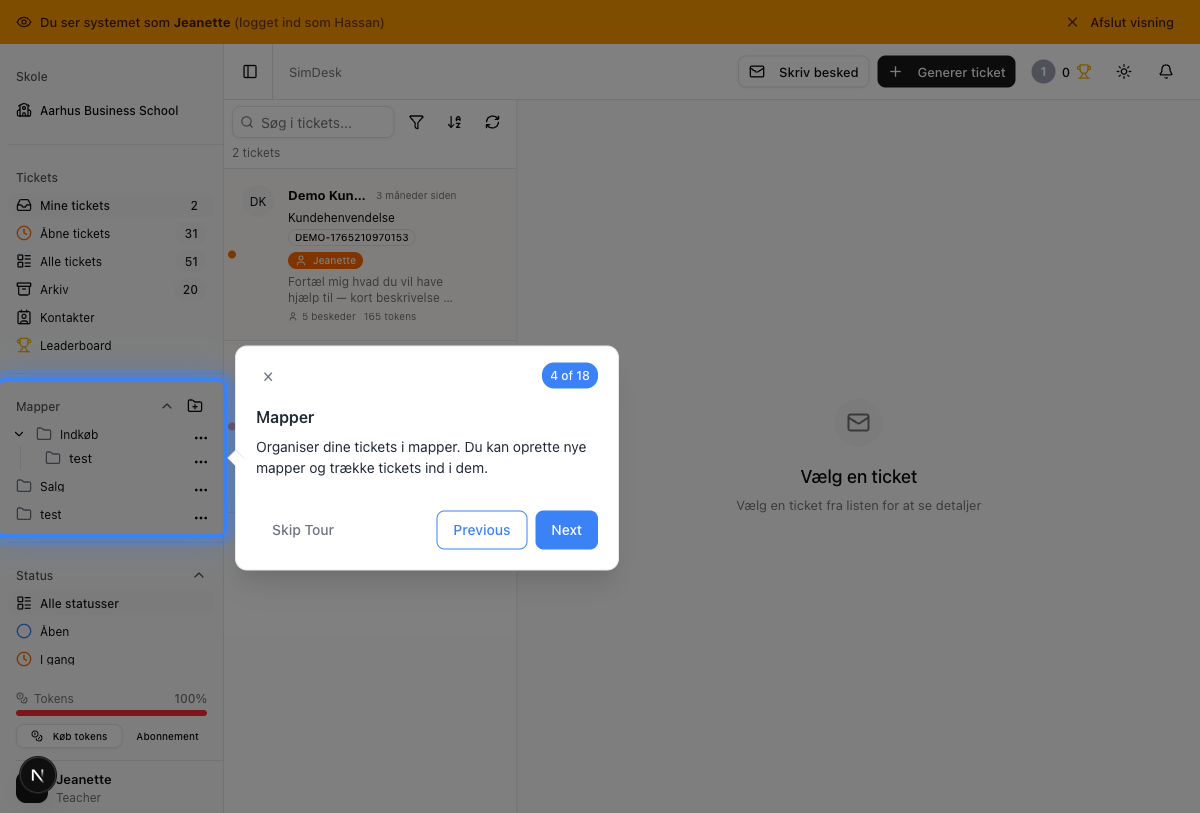Click the 165 tokens count
1200x813 pixels.
390,316
